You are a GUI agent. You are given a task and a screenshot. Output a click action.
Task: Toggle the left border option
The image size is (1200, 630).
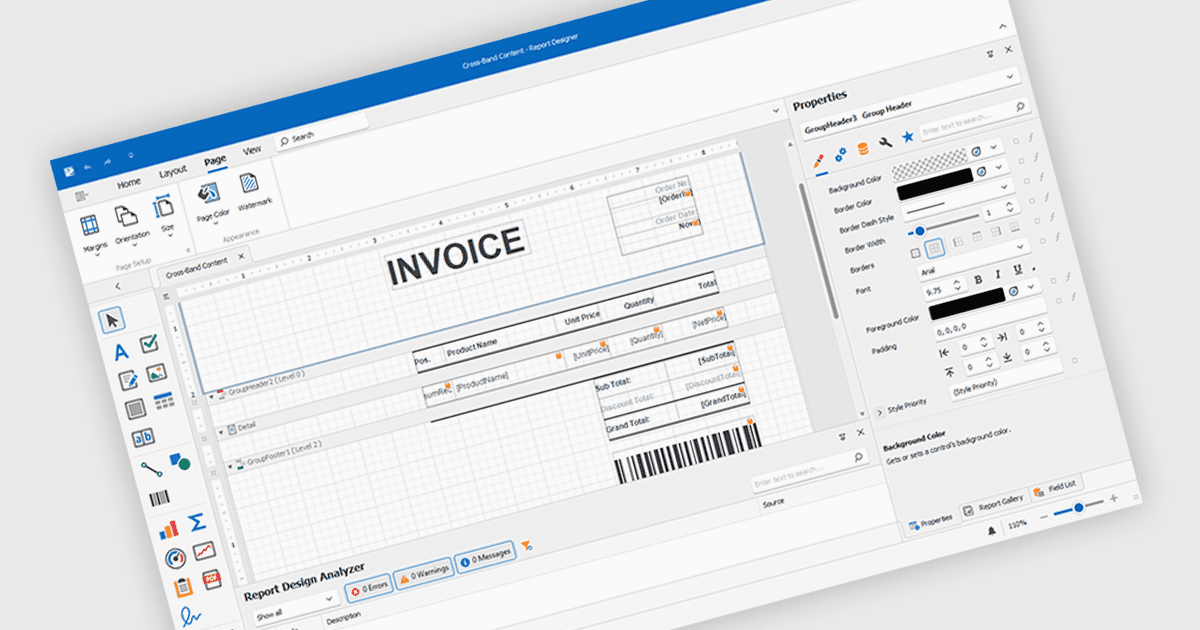tap(957, 242)
